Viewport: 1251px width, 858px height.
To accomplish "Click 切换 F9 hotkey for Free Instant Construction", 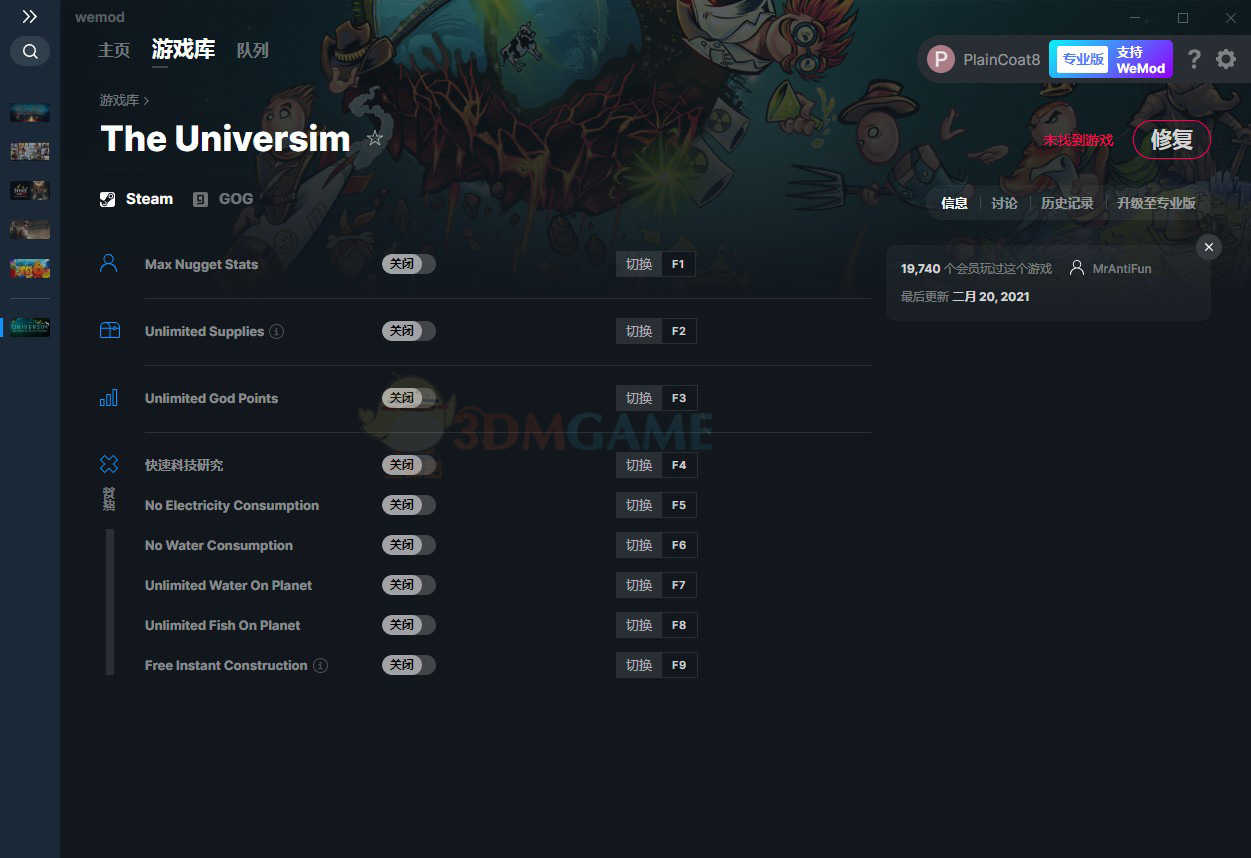I will (x=656, y=665).
